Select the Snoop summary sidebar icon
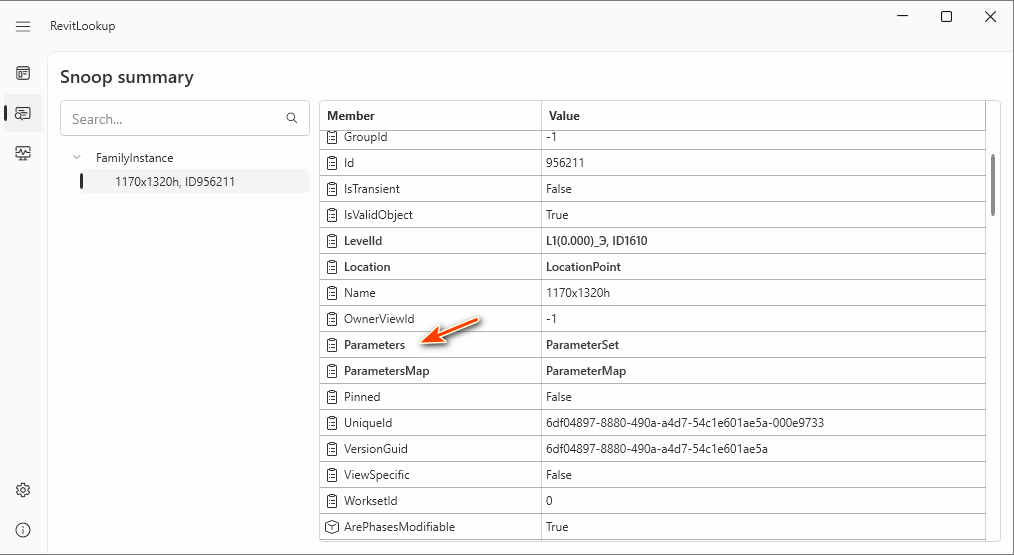The width and height of the screenshot is (1014, 555). click(23, 113)
